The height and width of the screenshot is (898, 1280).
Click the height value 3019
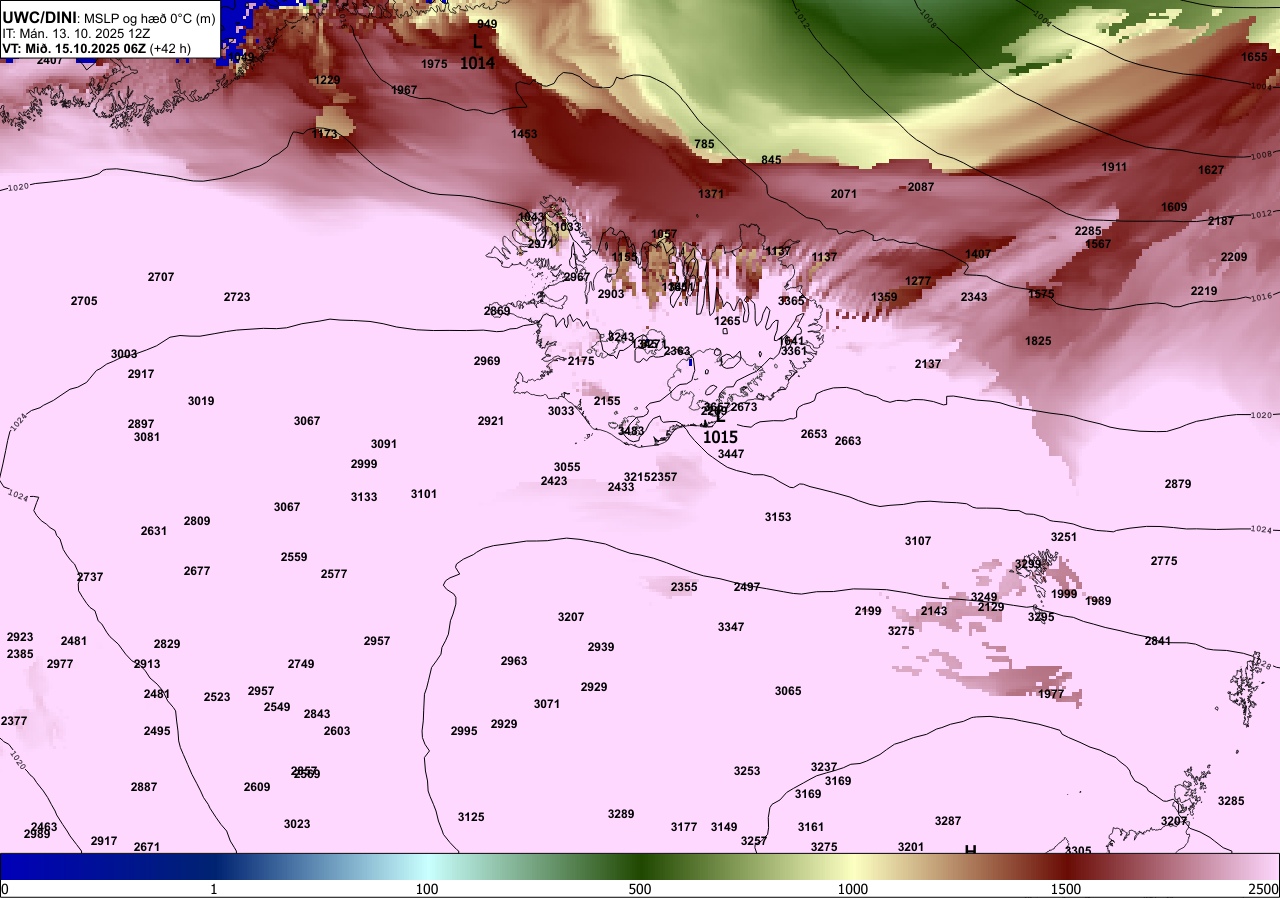click(x=201, y=401)
